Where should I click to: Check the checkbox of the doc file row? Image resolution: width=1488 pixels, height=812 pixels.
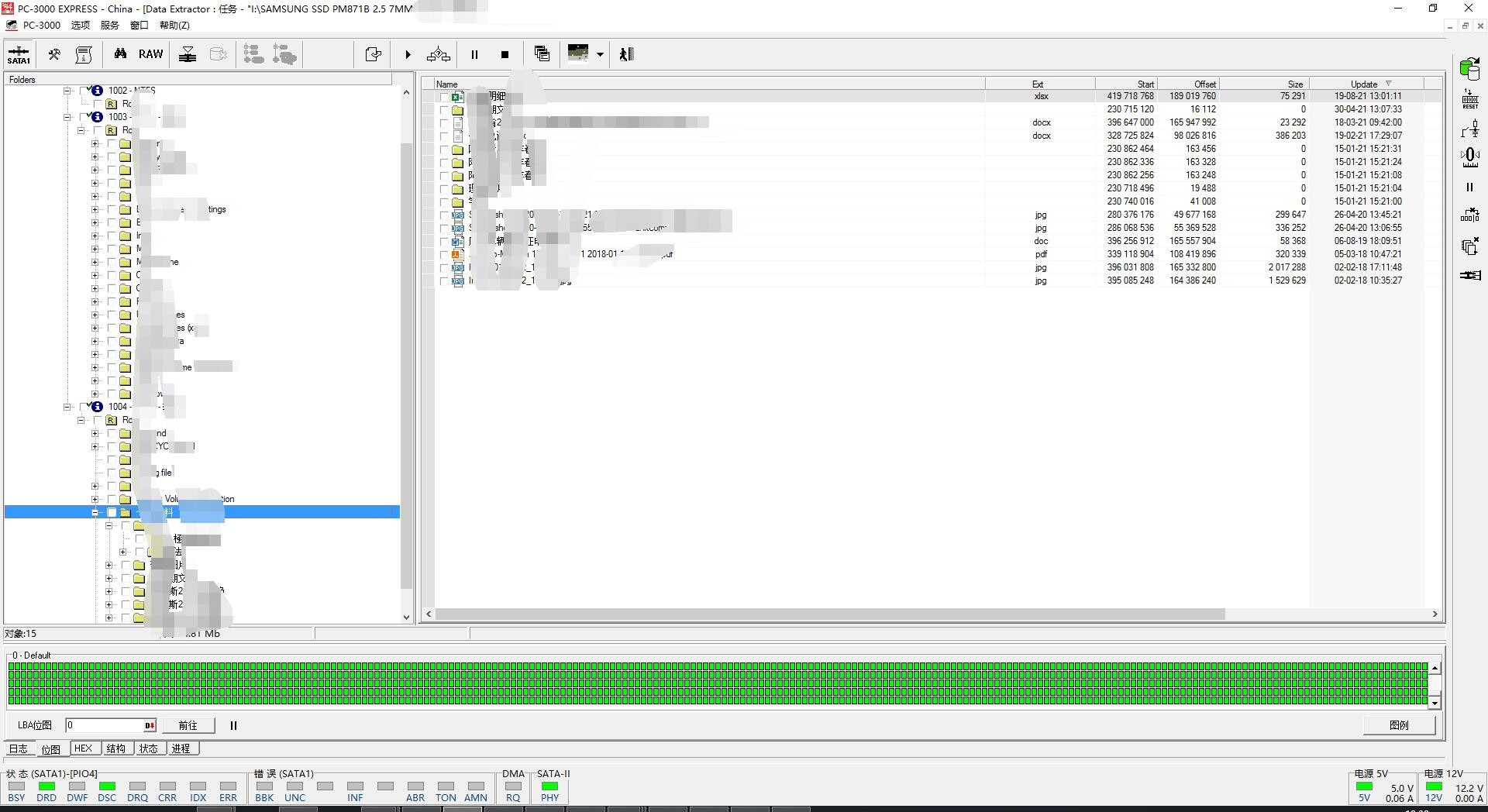[444, 242]
